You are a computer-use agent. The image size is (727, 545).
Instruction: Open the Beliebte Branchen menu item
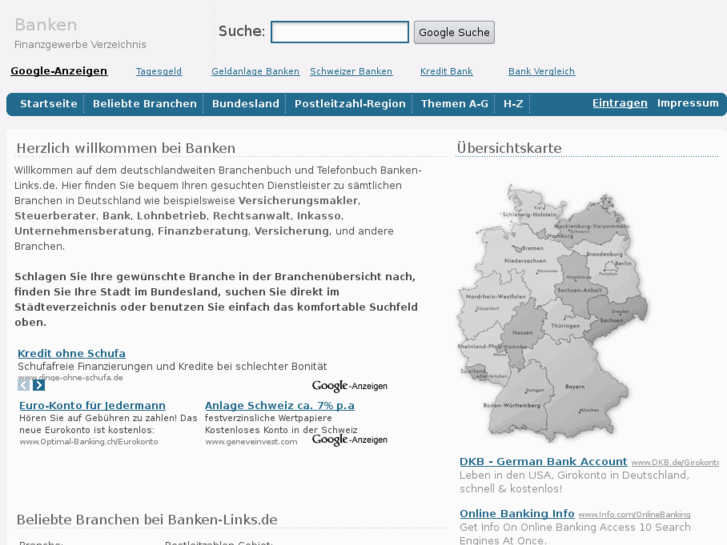click(x=145, y=103)
